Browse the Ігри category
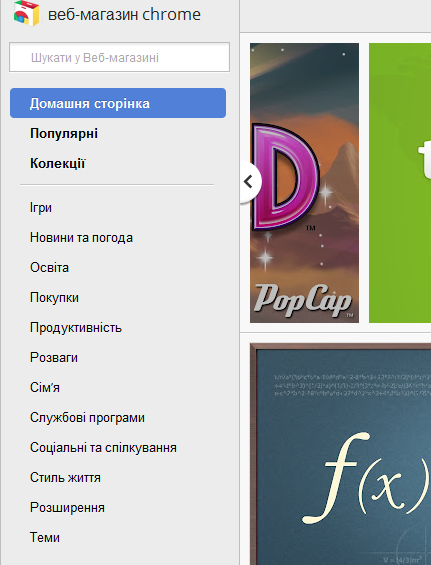Image resolution: width=431 pixels, height=565 pixels. click(41, 208)
